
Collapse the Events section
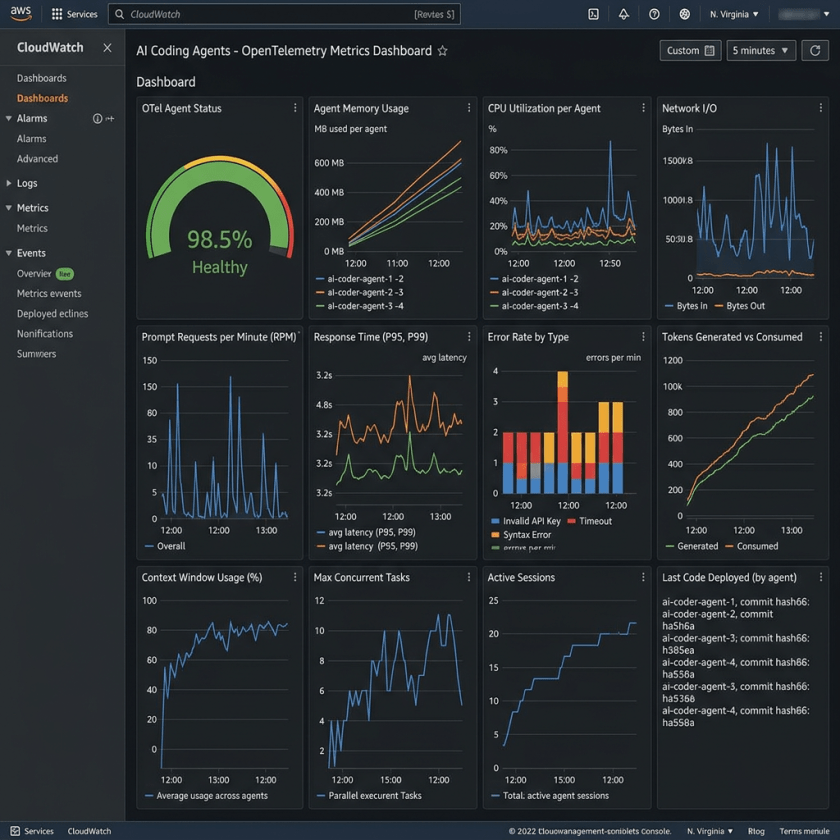point(9,253)
